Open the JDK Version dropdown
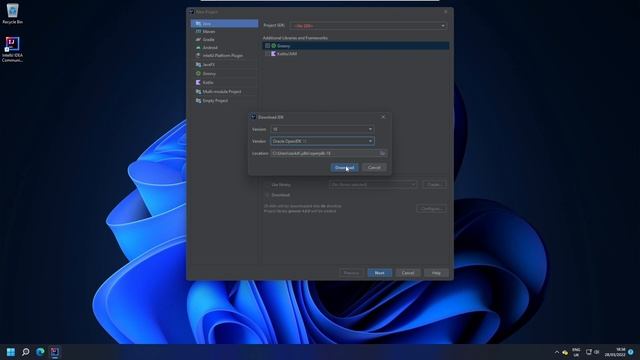 (322, 129)
